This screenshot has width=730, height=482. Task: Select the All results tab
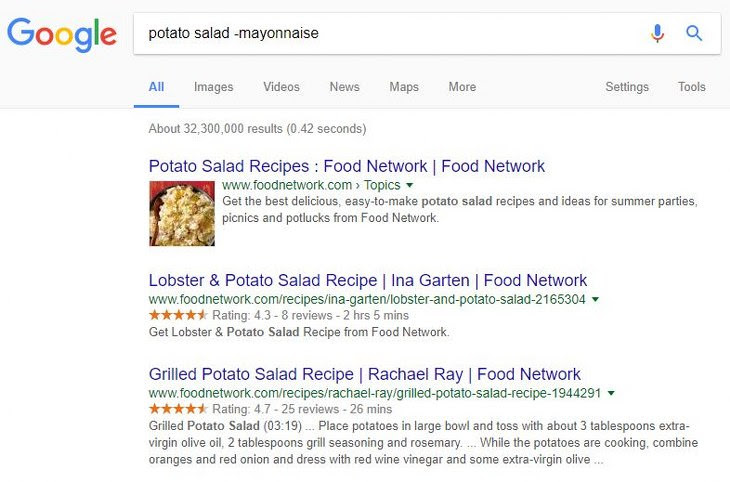[156, 87]
